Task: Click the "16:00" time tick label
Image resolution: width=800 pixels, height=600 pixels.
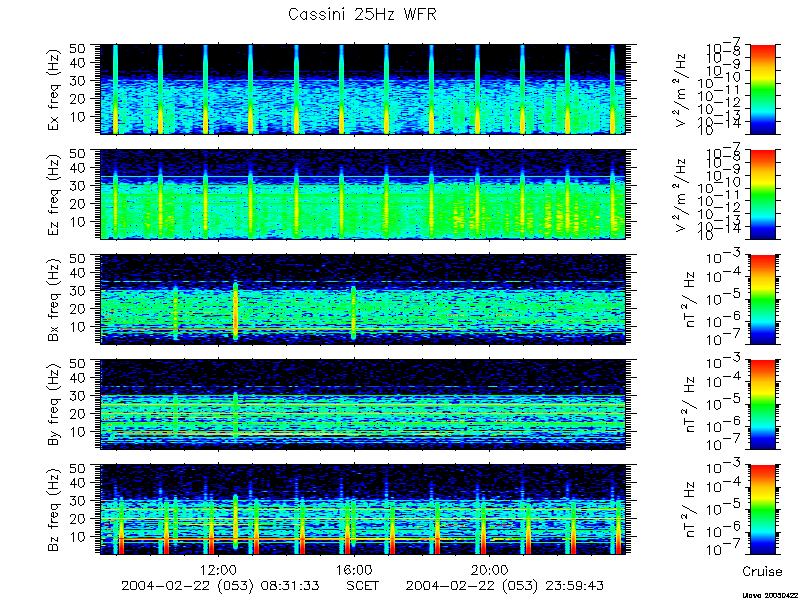Action: pyautogui.click(x=354, y=569)
